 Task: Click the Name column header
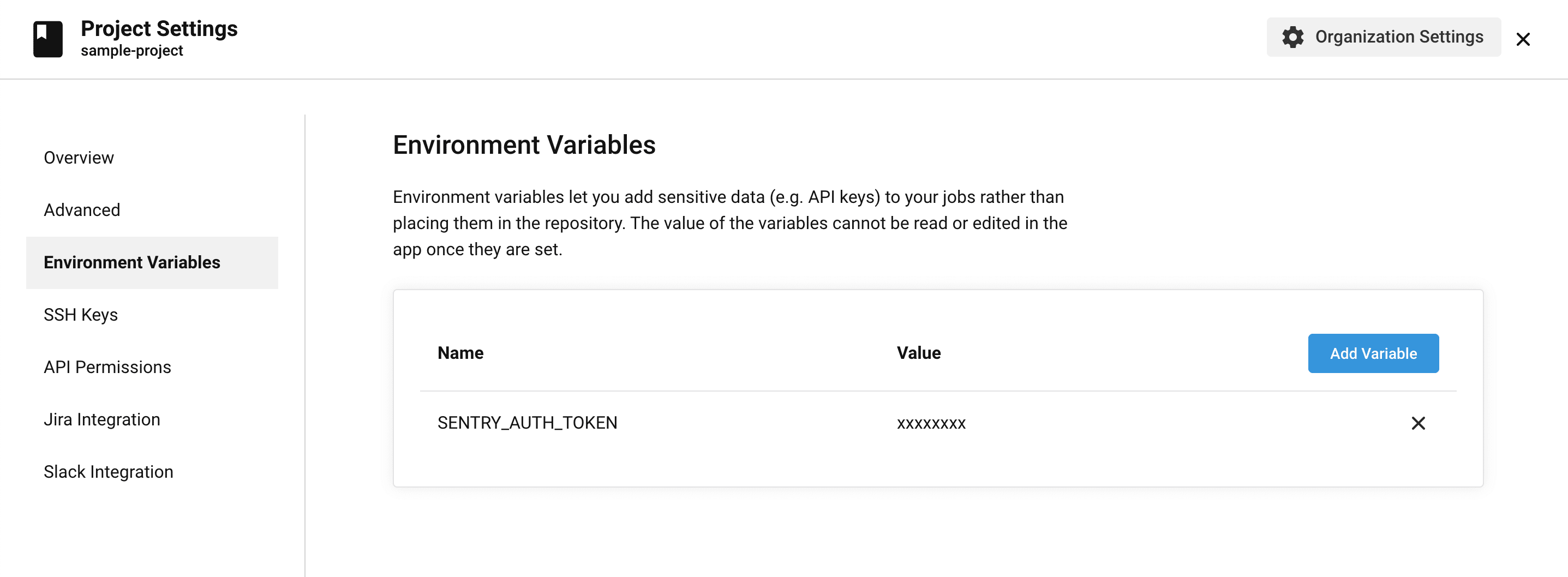click(460, 352)
